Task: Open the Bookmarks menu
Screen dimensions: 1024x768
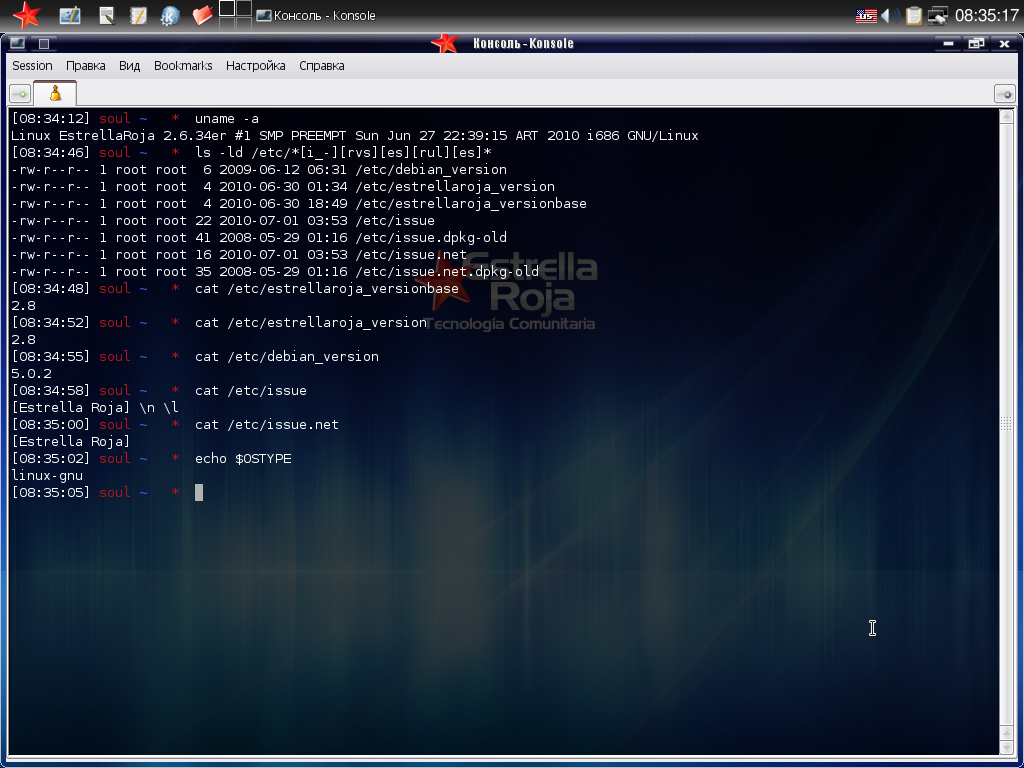Action: point(183,65)
